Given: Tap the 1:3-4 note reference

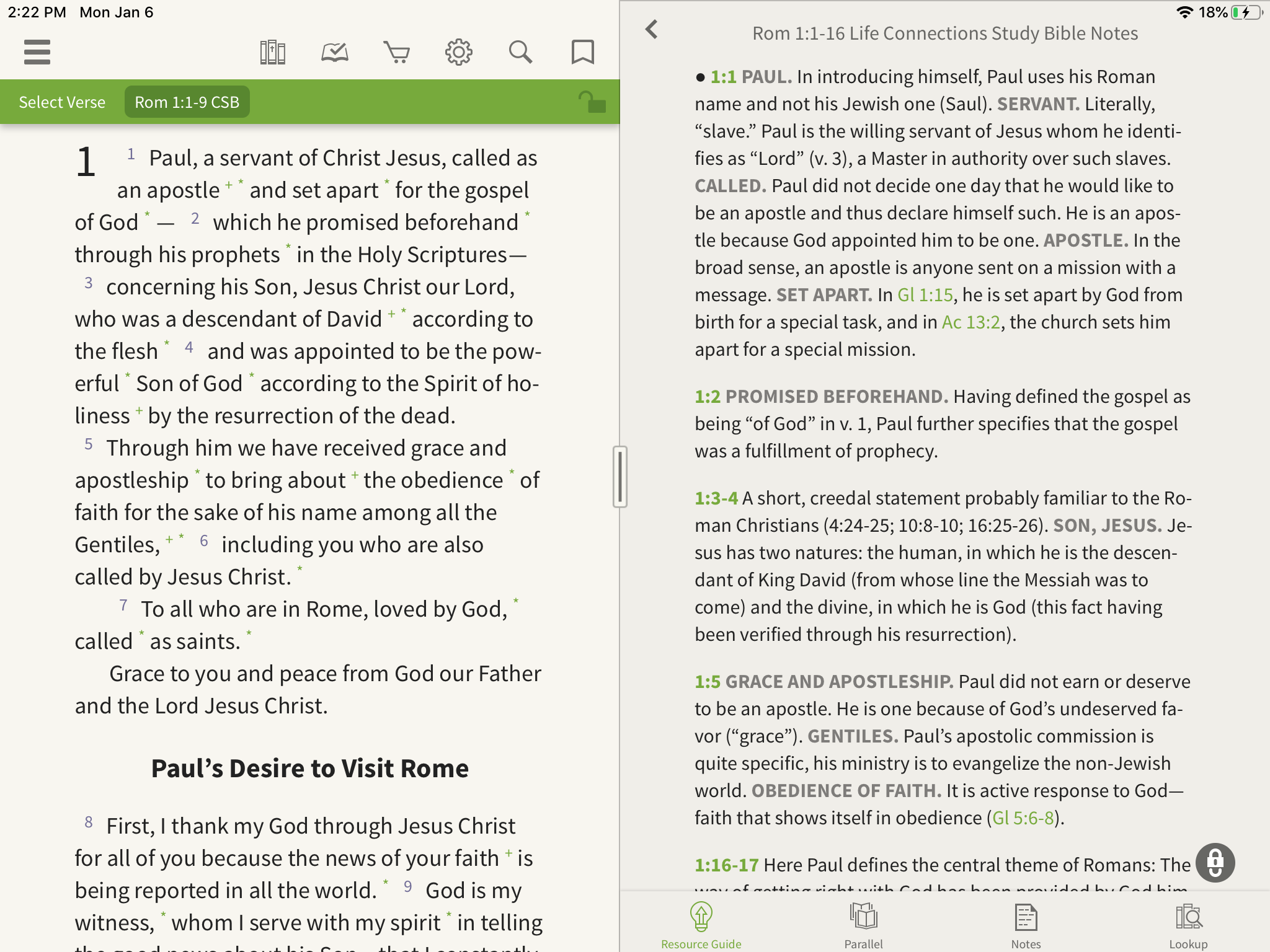Looking at the screenshot, I should point(716,498).
